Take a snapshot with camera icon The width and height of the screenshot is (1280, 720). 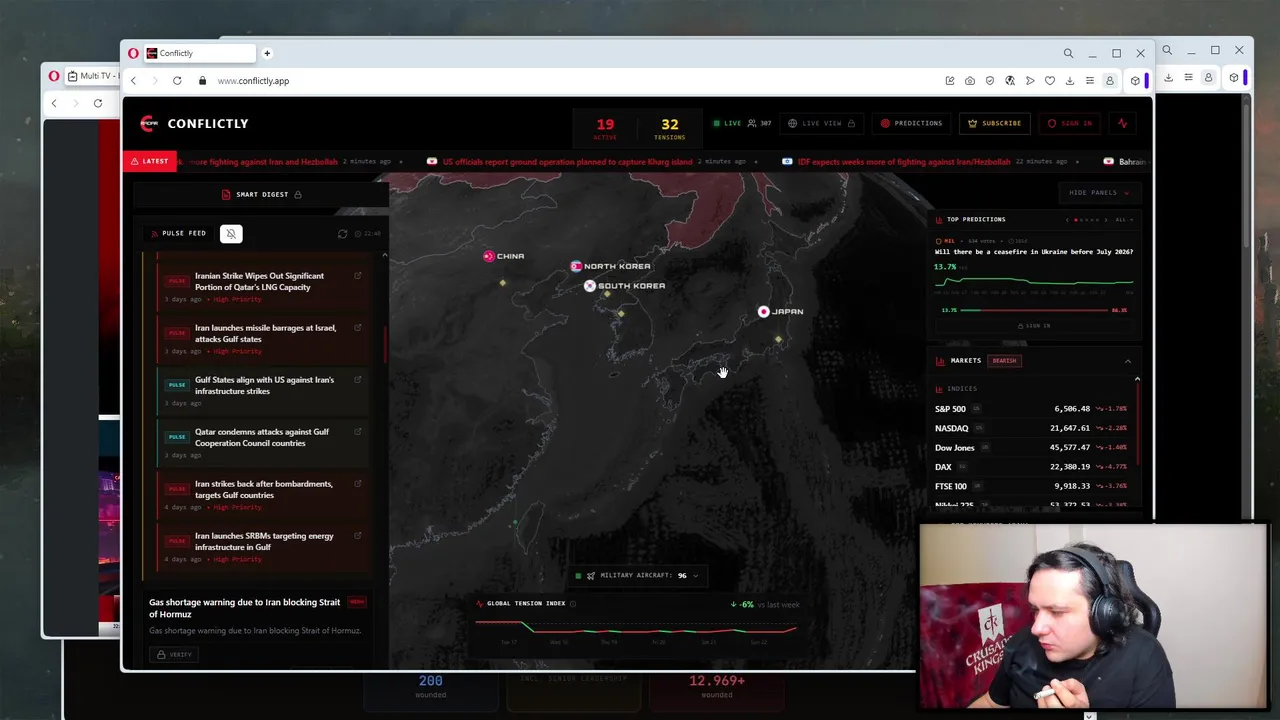click(970, 81)
